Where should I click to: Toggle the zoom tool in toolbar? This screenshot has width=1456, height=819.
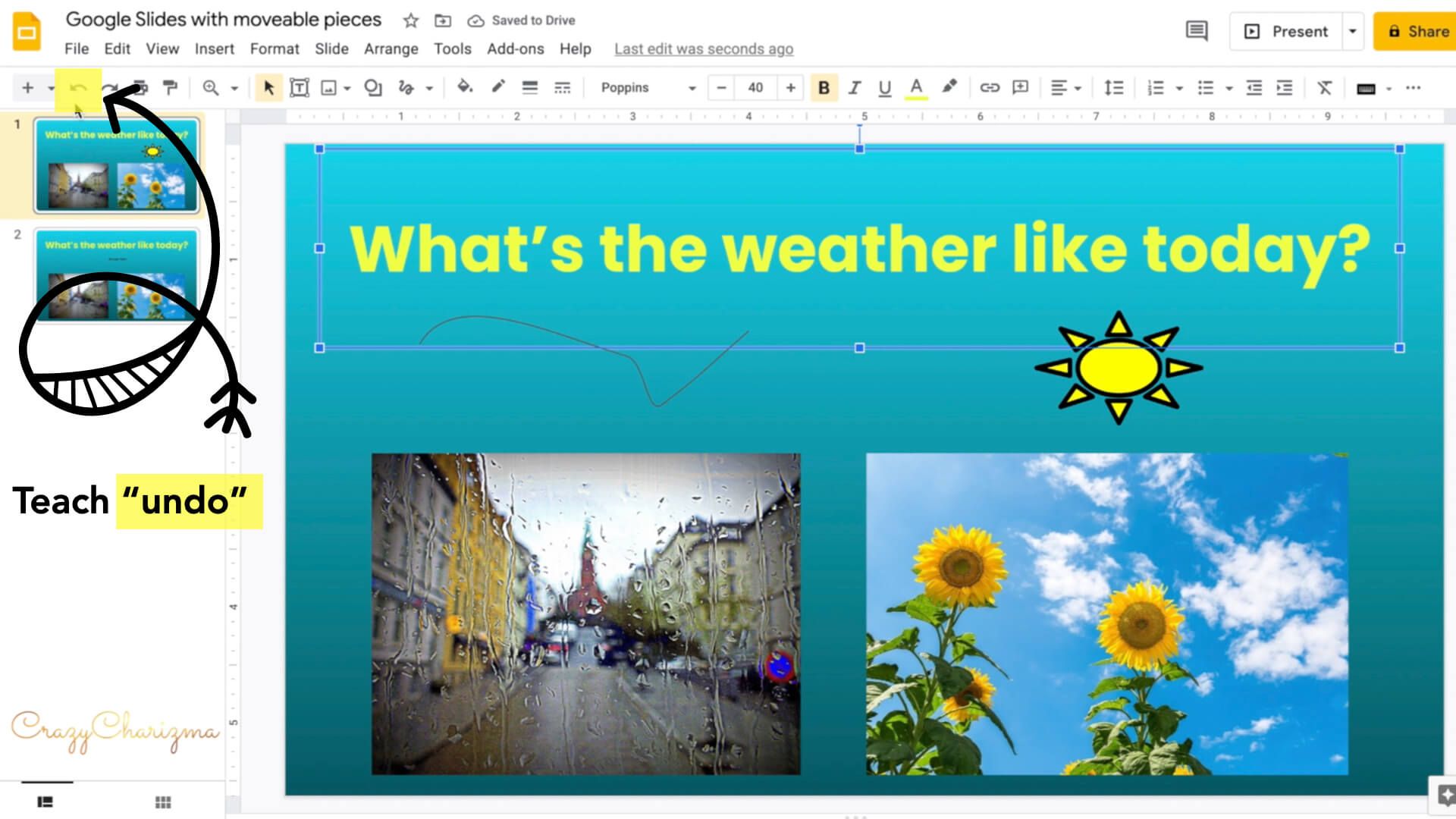pos(210,88)
